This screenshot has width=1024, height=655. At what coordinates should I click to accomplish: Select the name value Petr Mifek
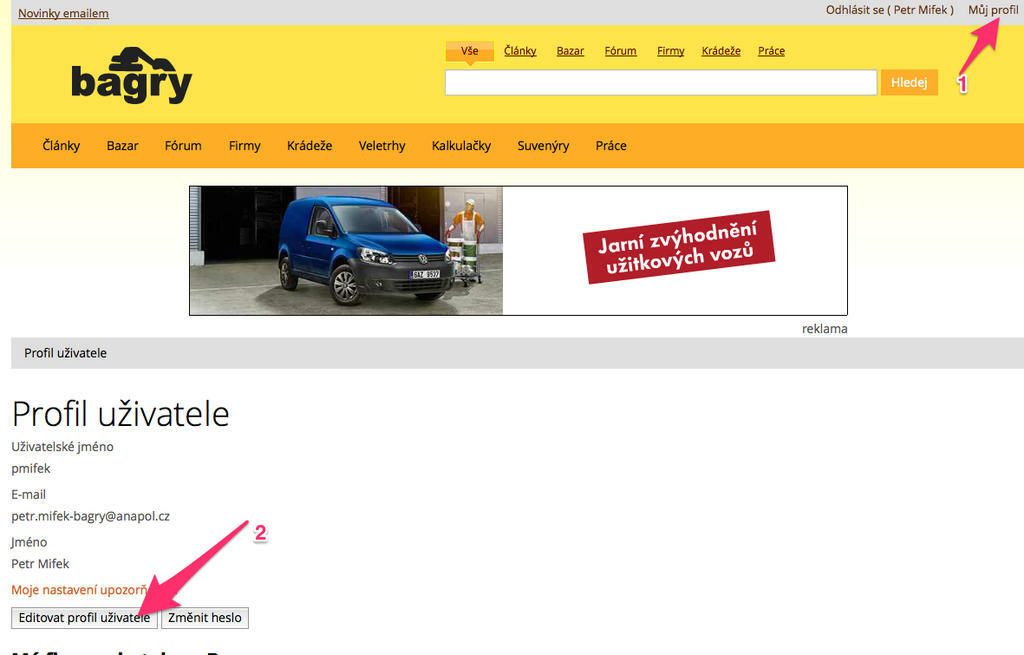pos(40,564)
